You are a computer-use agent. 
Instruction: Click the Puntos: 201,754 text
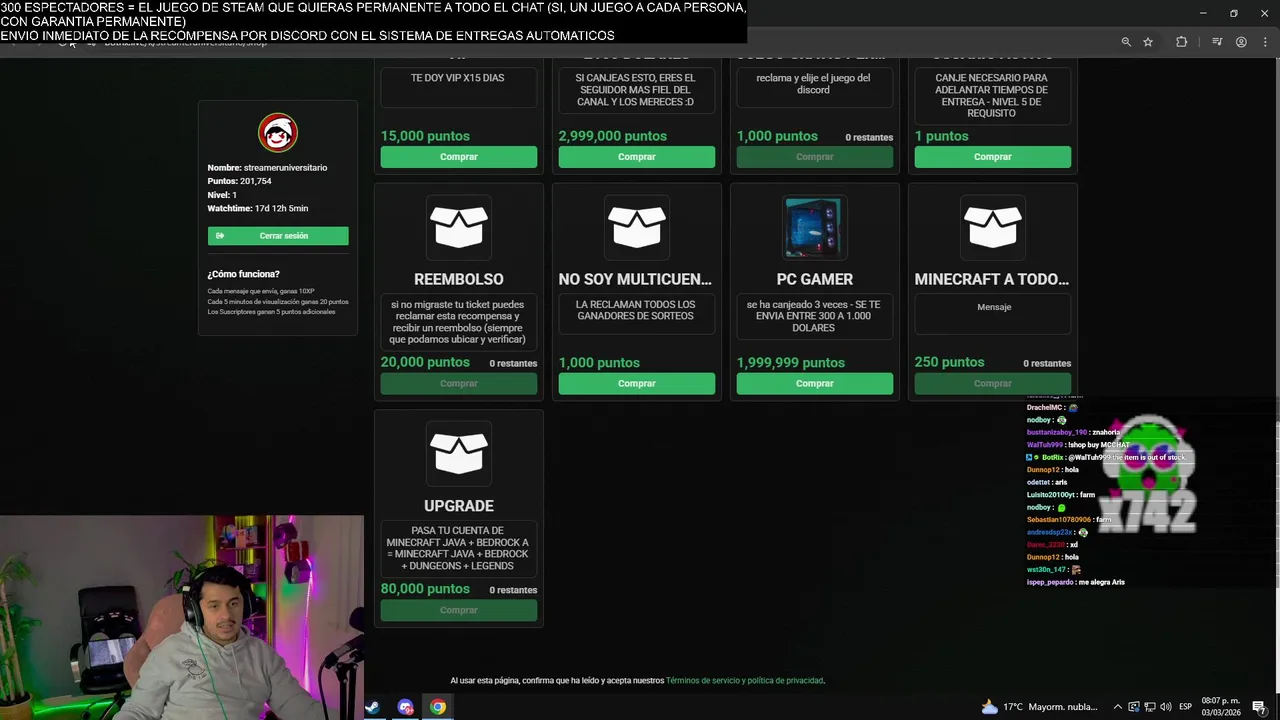coord(240,181)
